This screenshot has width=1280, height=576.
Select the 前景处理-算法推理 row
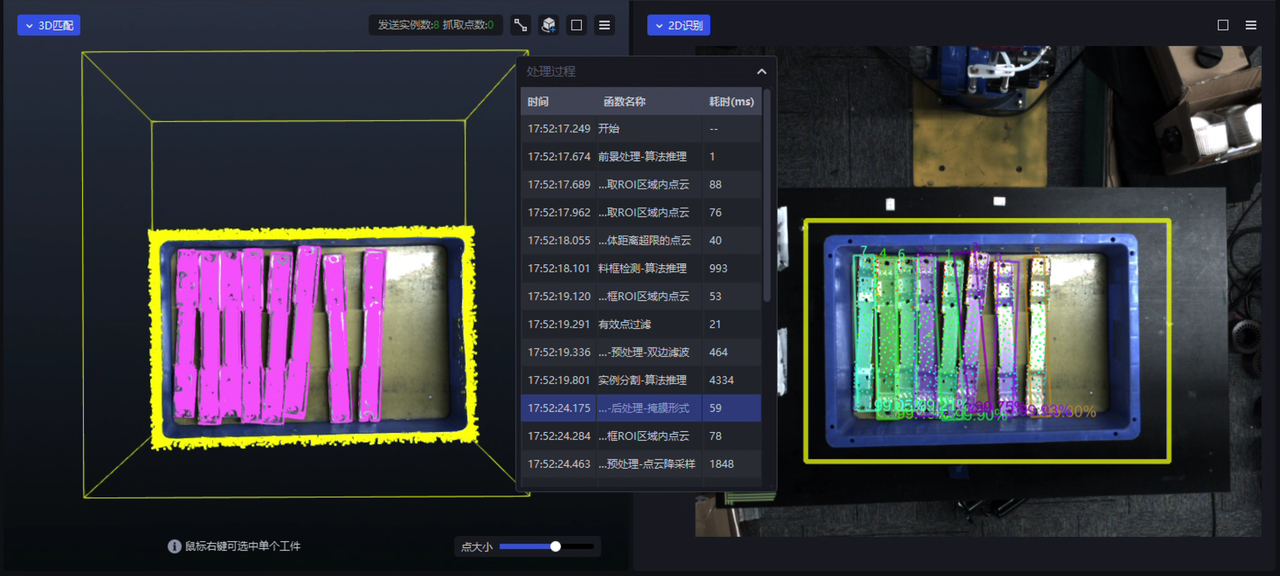point(641,156)
